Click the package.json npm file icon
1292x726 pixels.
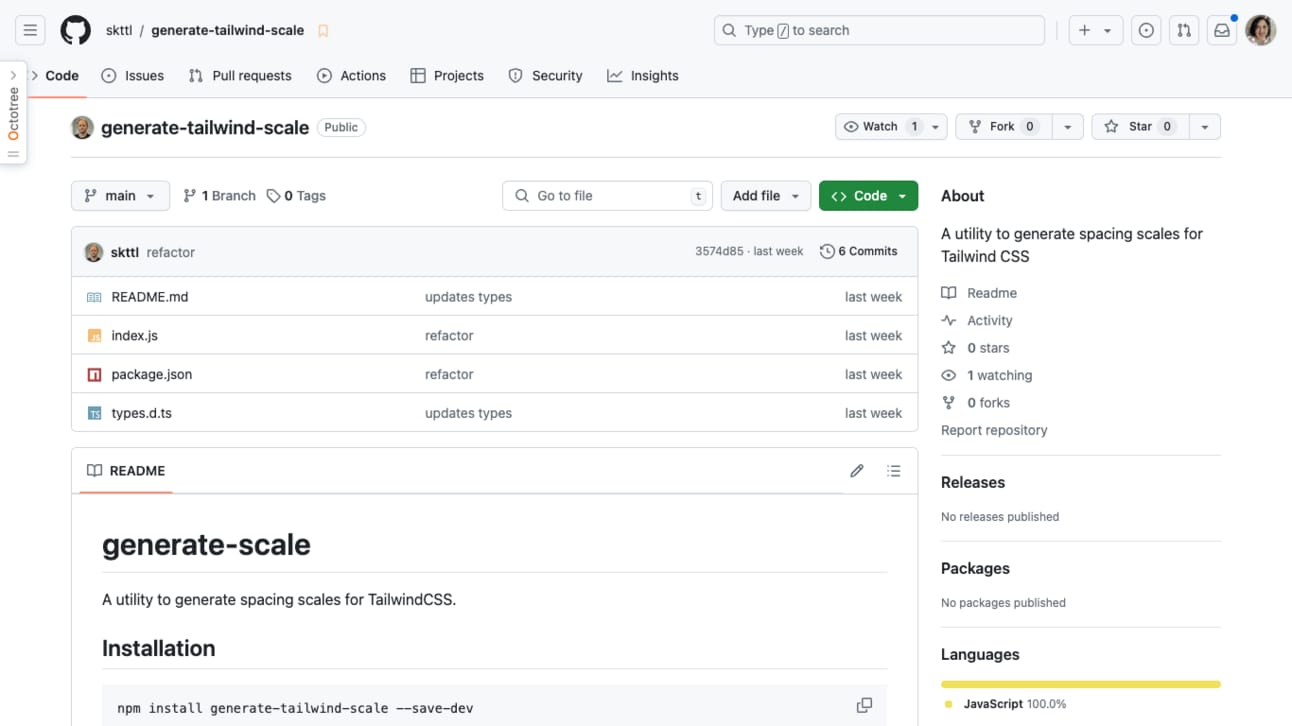94,375
